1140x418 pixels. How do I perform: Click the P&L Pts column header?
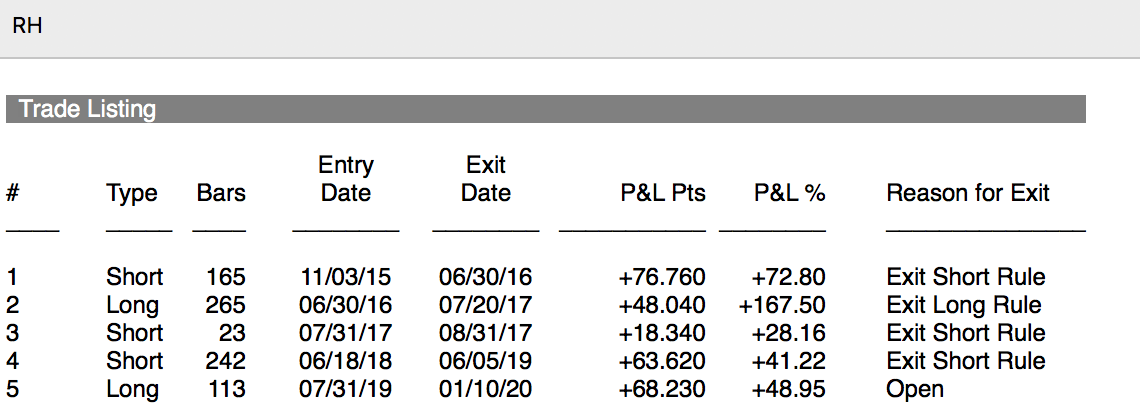(663, 193)
